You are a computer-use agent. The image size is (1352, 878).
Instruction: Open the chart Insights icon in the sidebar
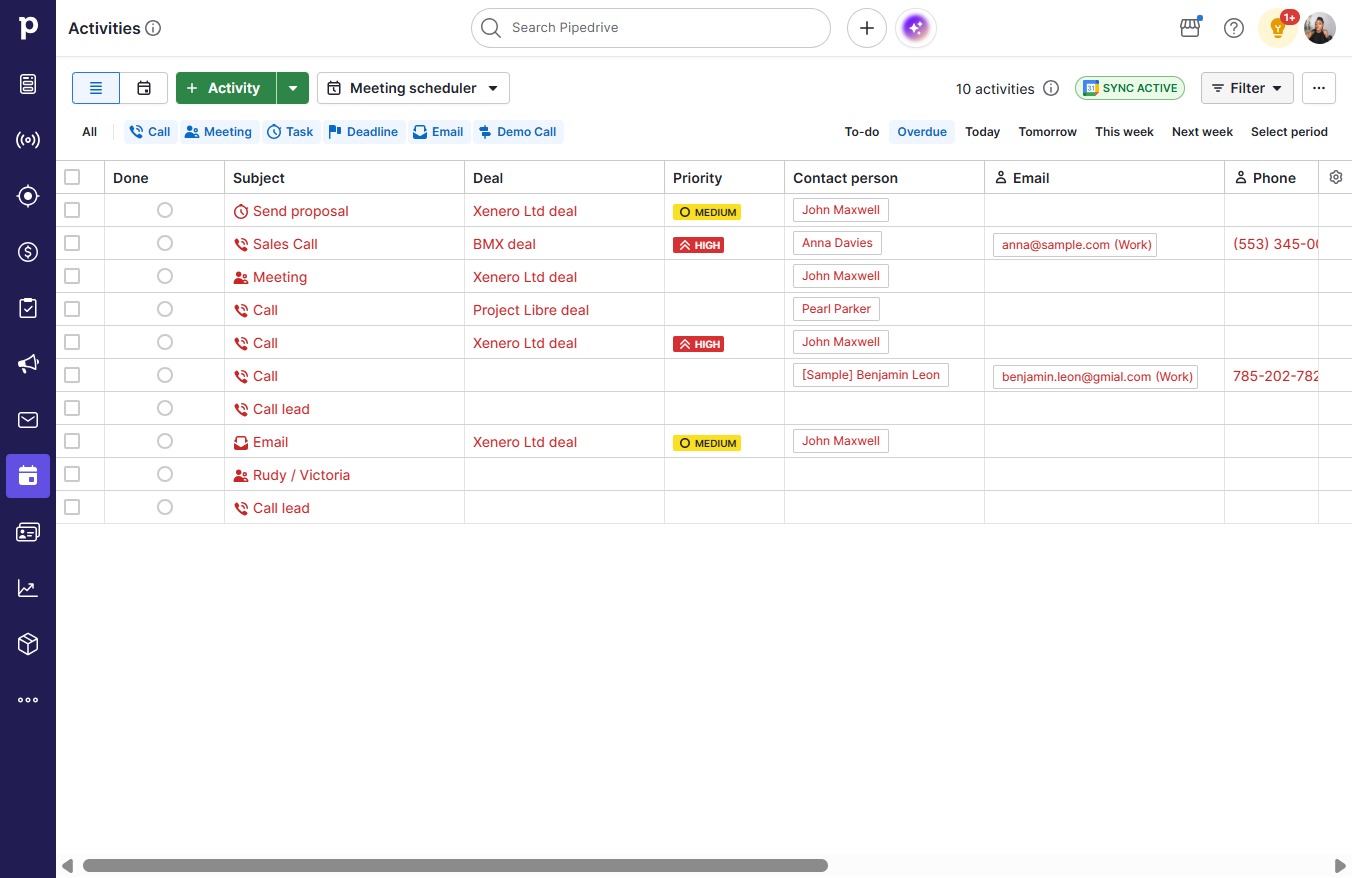coord(28,588)
